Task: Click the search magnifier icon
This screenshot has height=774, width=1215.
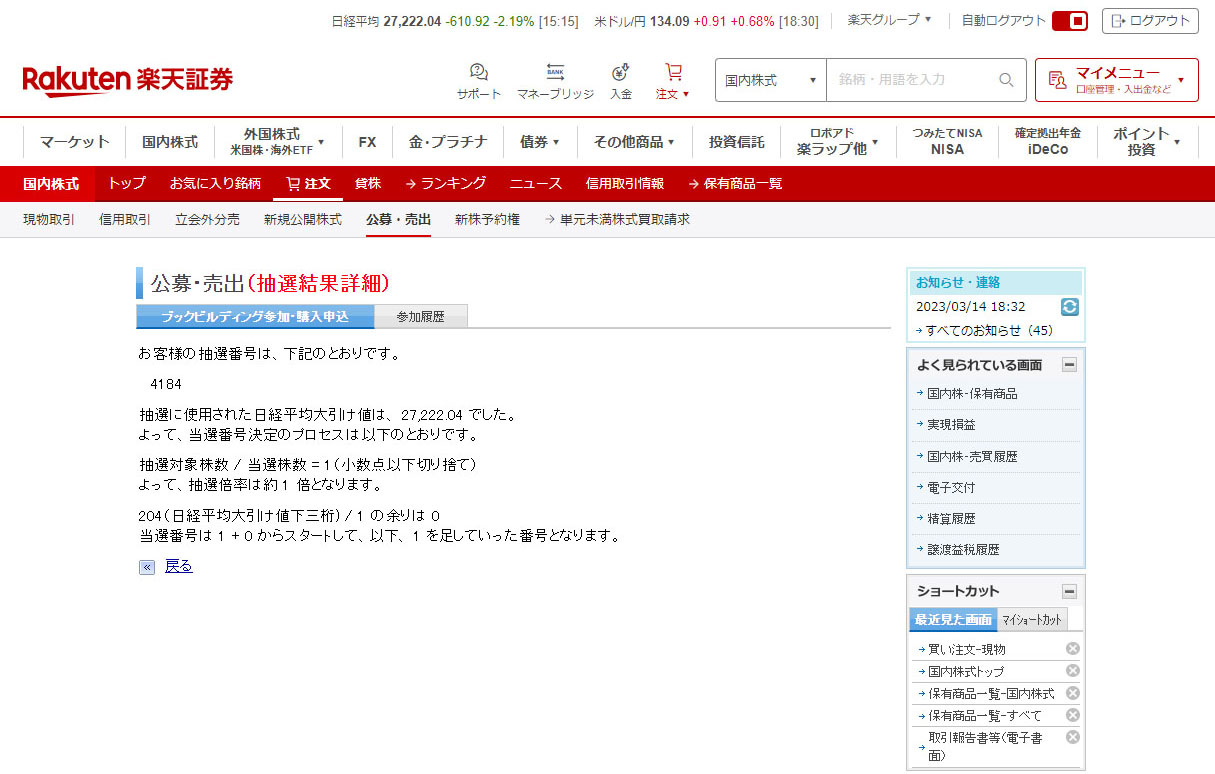Action: [x=1006, y=80]
